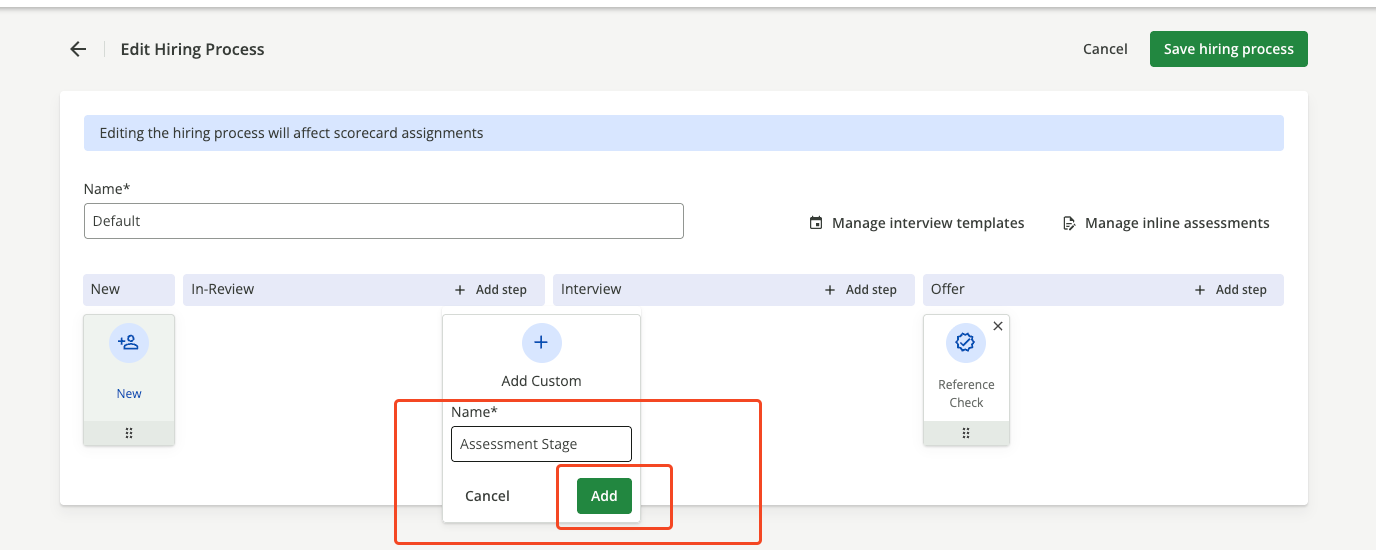1376x550 pixels.
Task: Add step to the Interview stage
Action: click(x=861, y=290)
